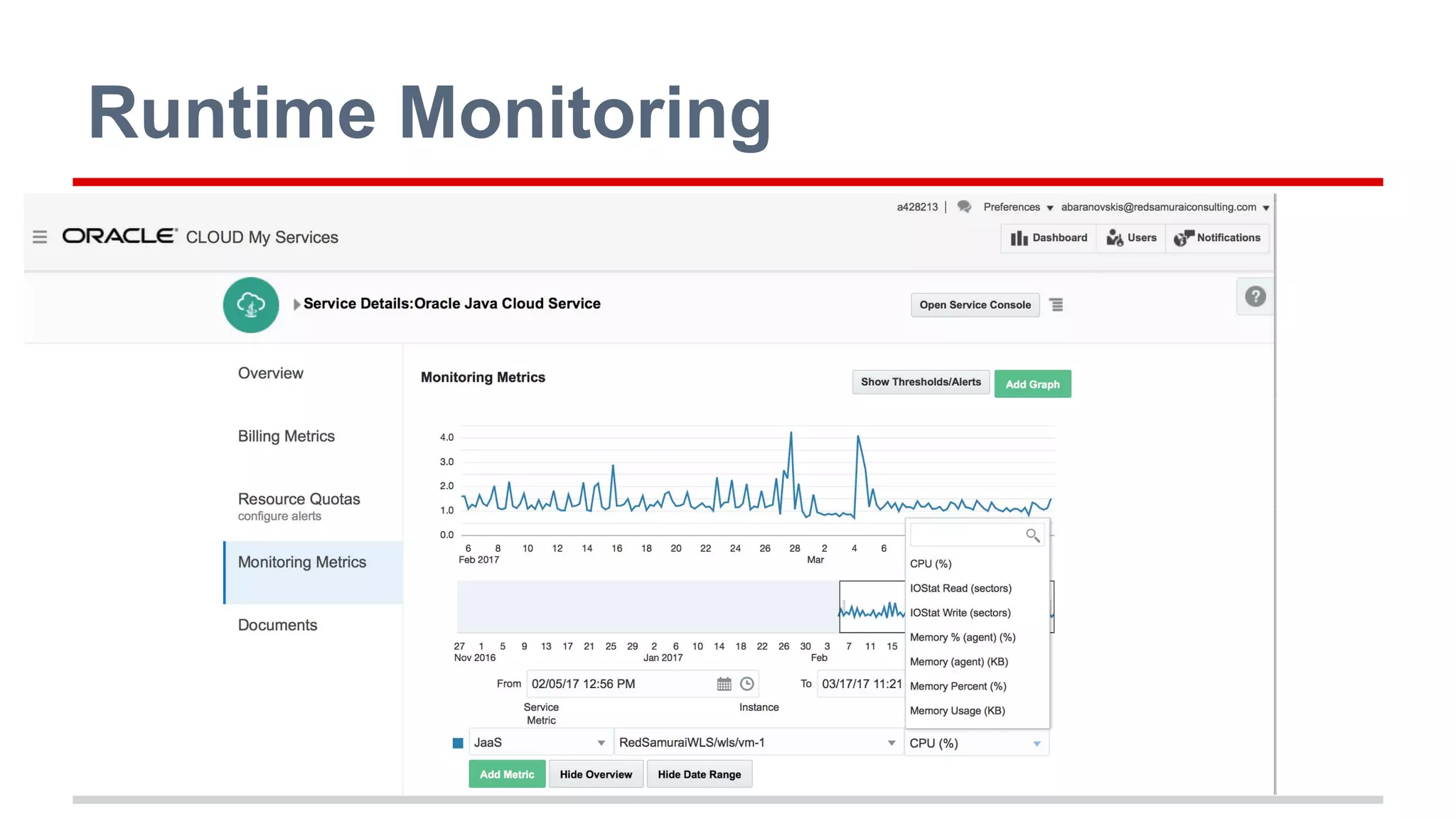Click the left handle of overview range
The width and height of the screenshot is (1456, 819).
842,606
